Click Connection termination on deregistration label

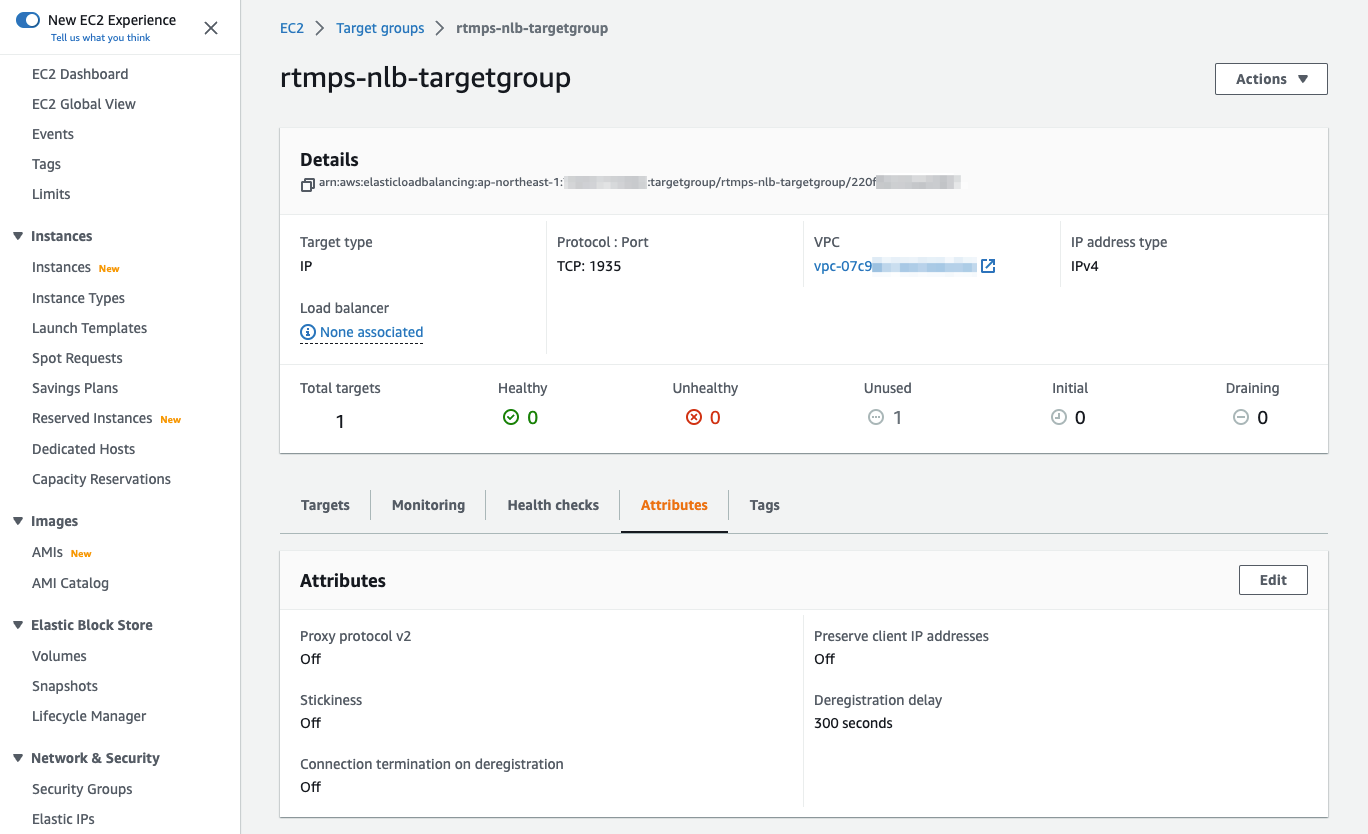click(x=432, y=764)
